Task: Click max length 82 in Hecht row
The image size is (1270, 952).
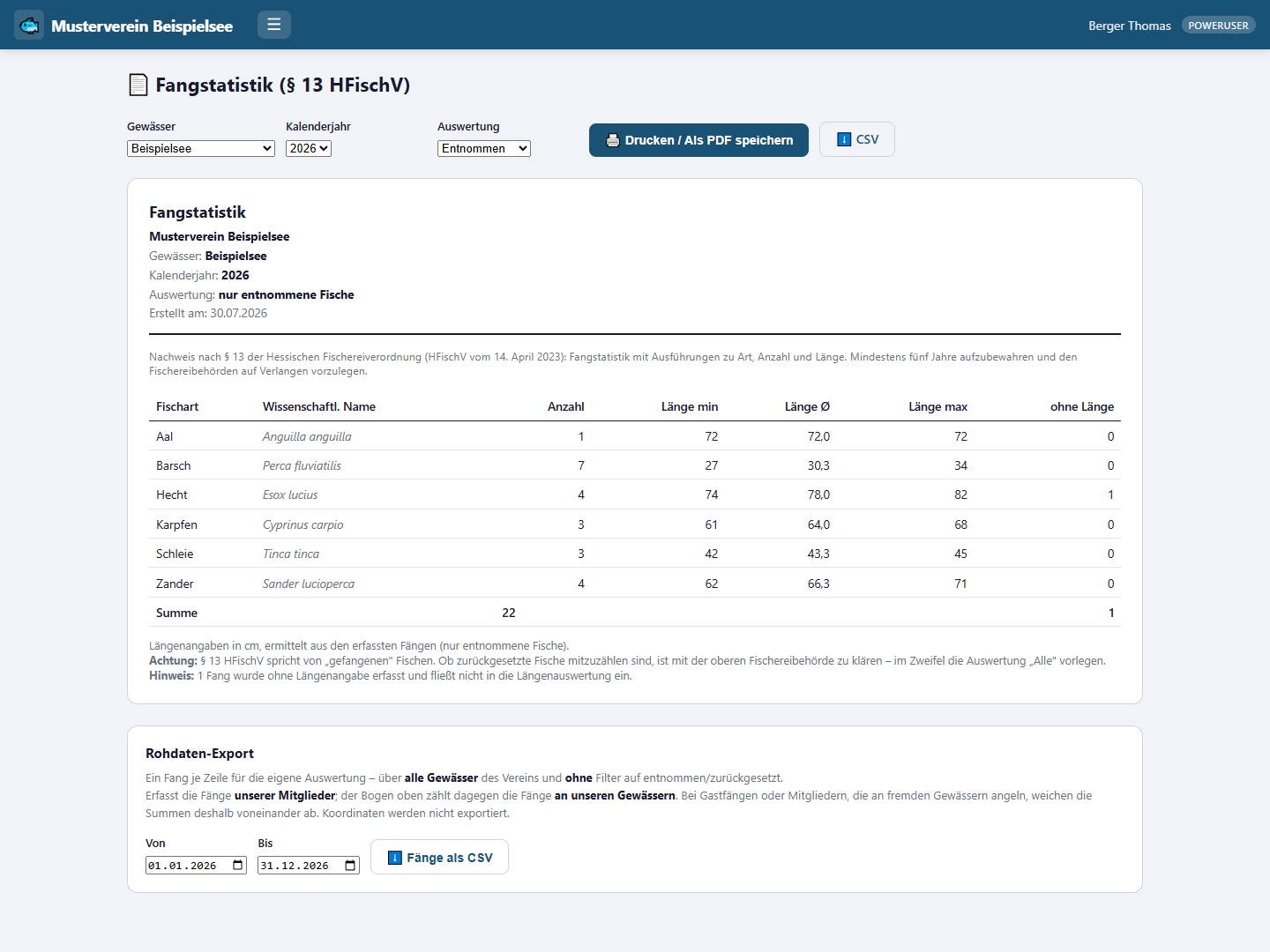Action: click(961, 495)
